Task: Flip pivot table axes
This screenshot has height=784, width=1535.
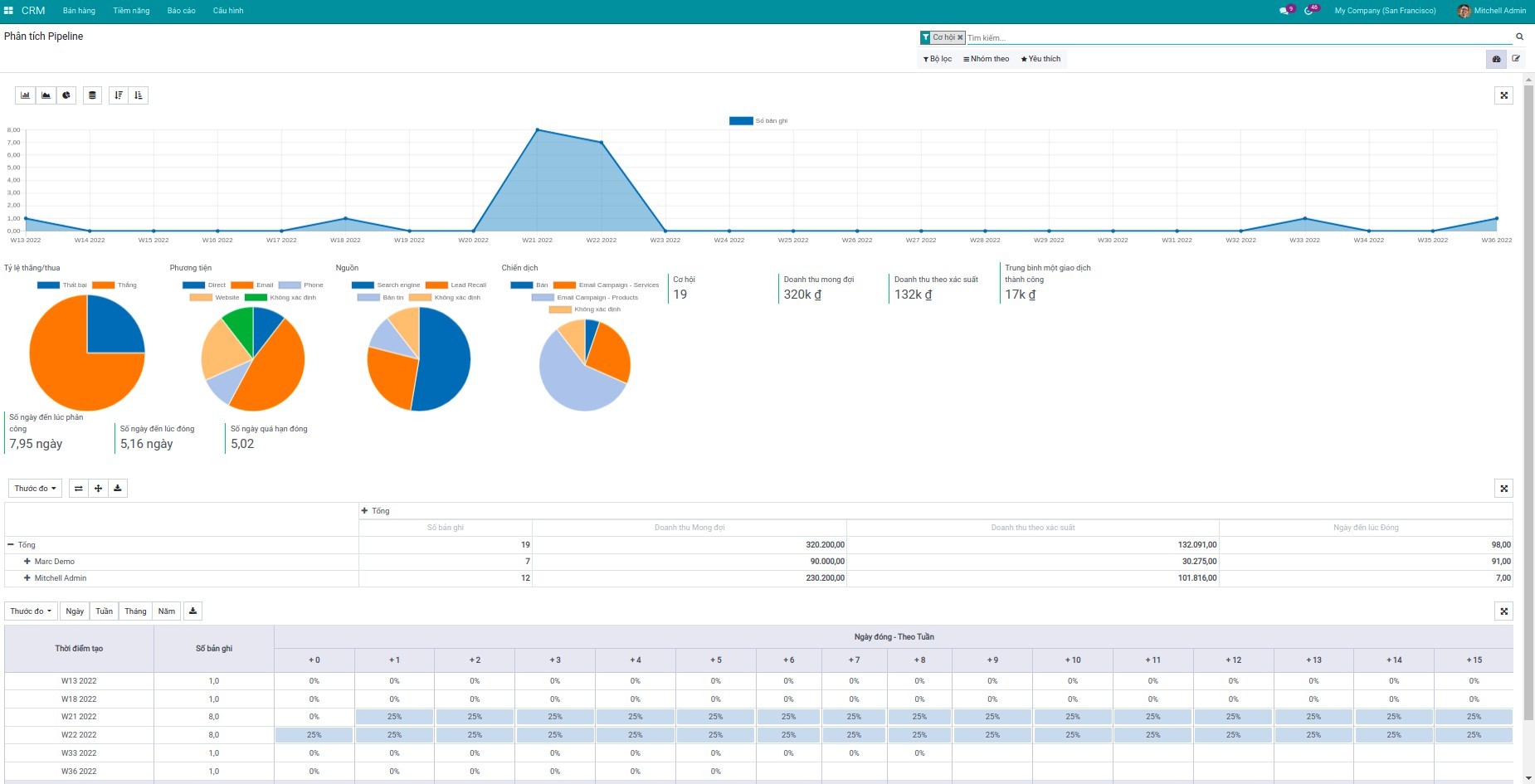Action: (x=79, y=488)
